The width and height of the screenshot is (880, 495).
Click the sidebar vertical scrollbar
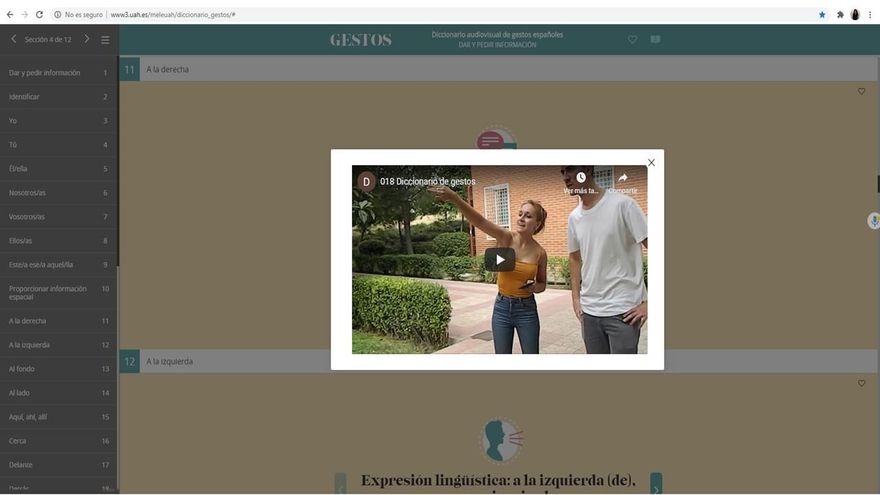[118, 162]
